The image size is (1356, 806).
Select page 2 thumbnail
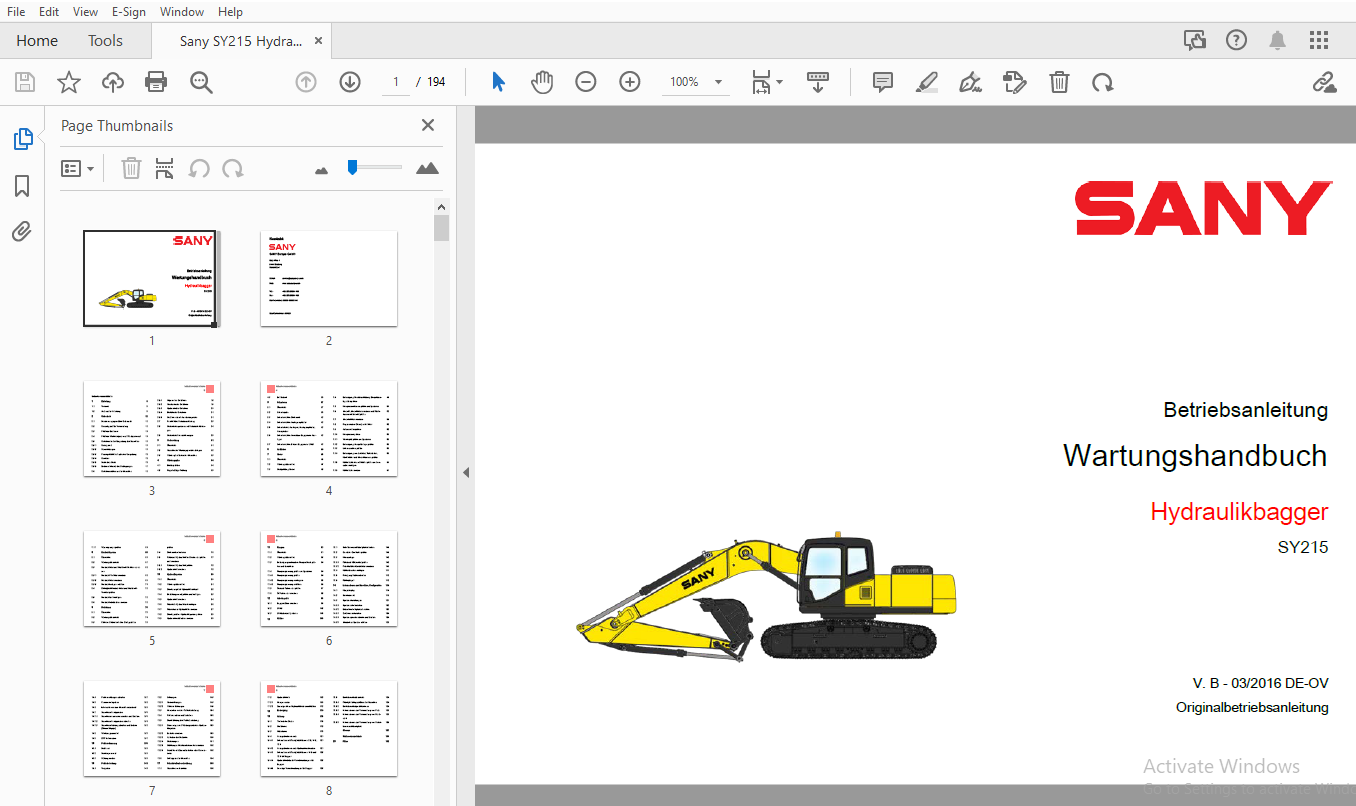(329, 278)
